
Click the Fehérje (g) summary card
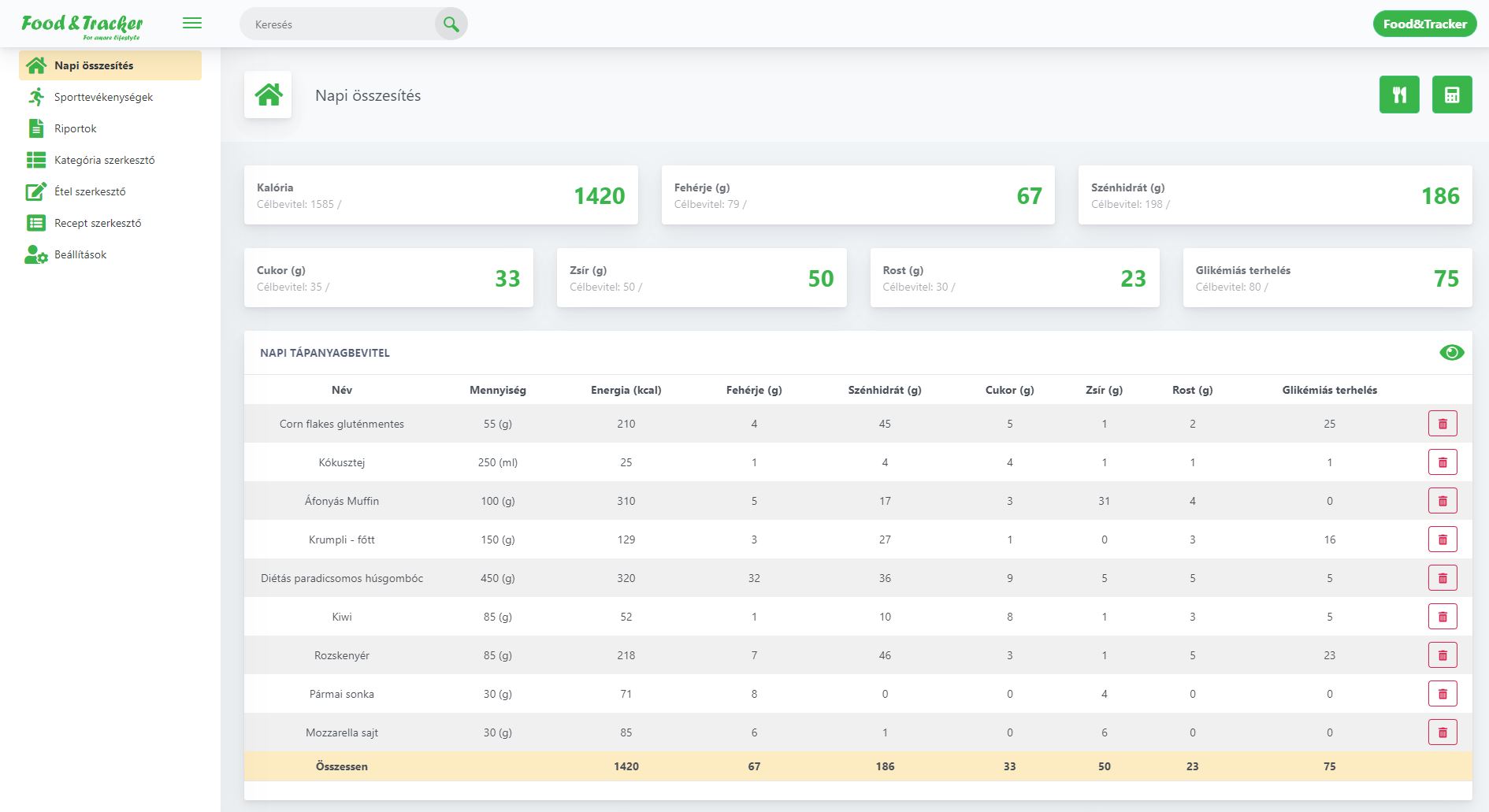coord(858,195)
